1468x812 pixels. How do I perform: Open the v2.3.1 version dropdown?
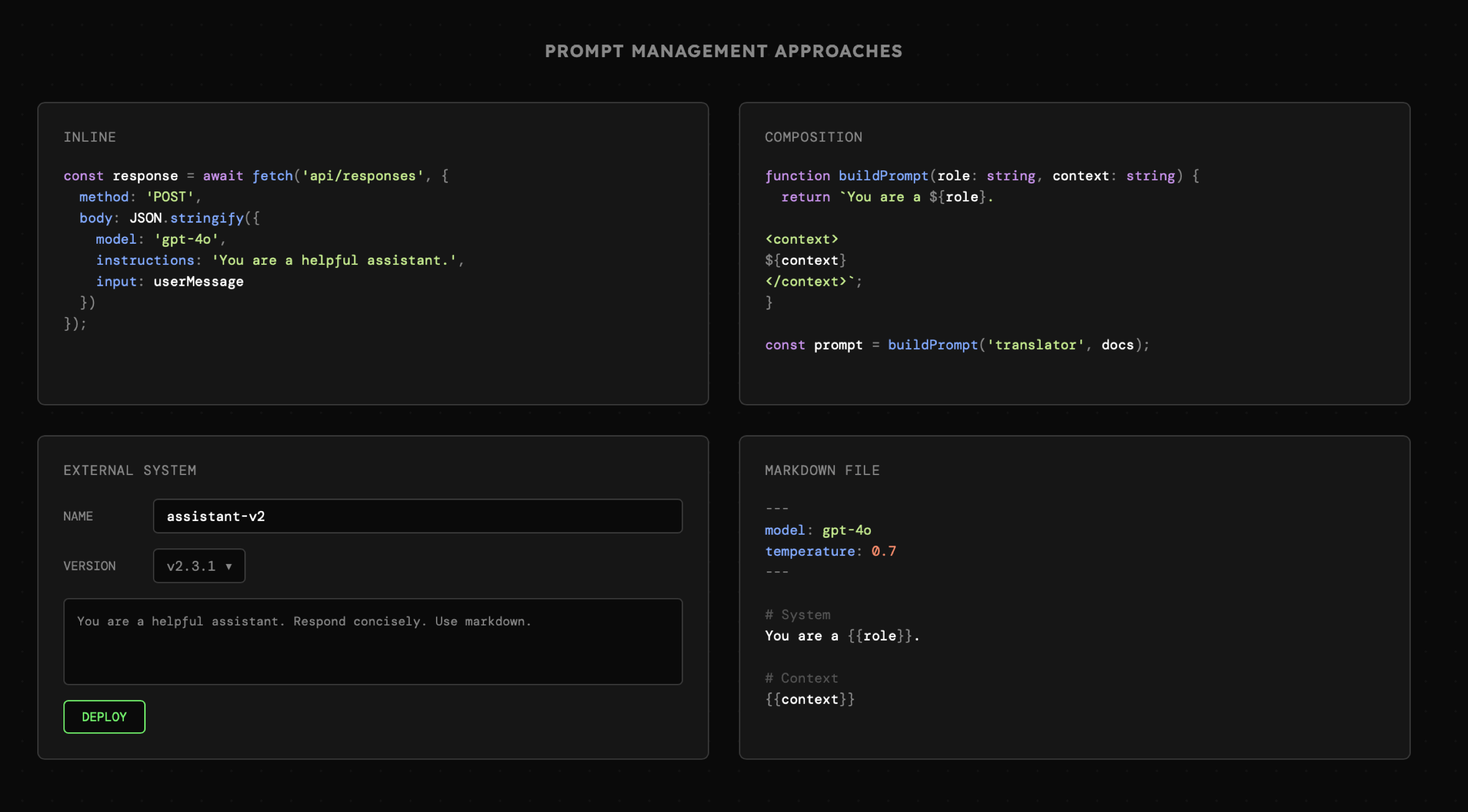(198, 566)
